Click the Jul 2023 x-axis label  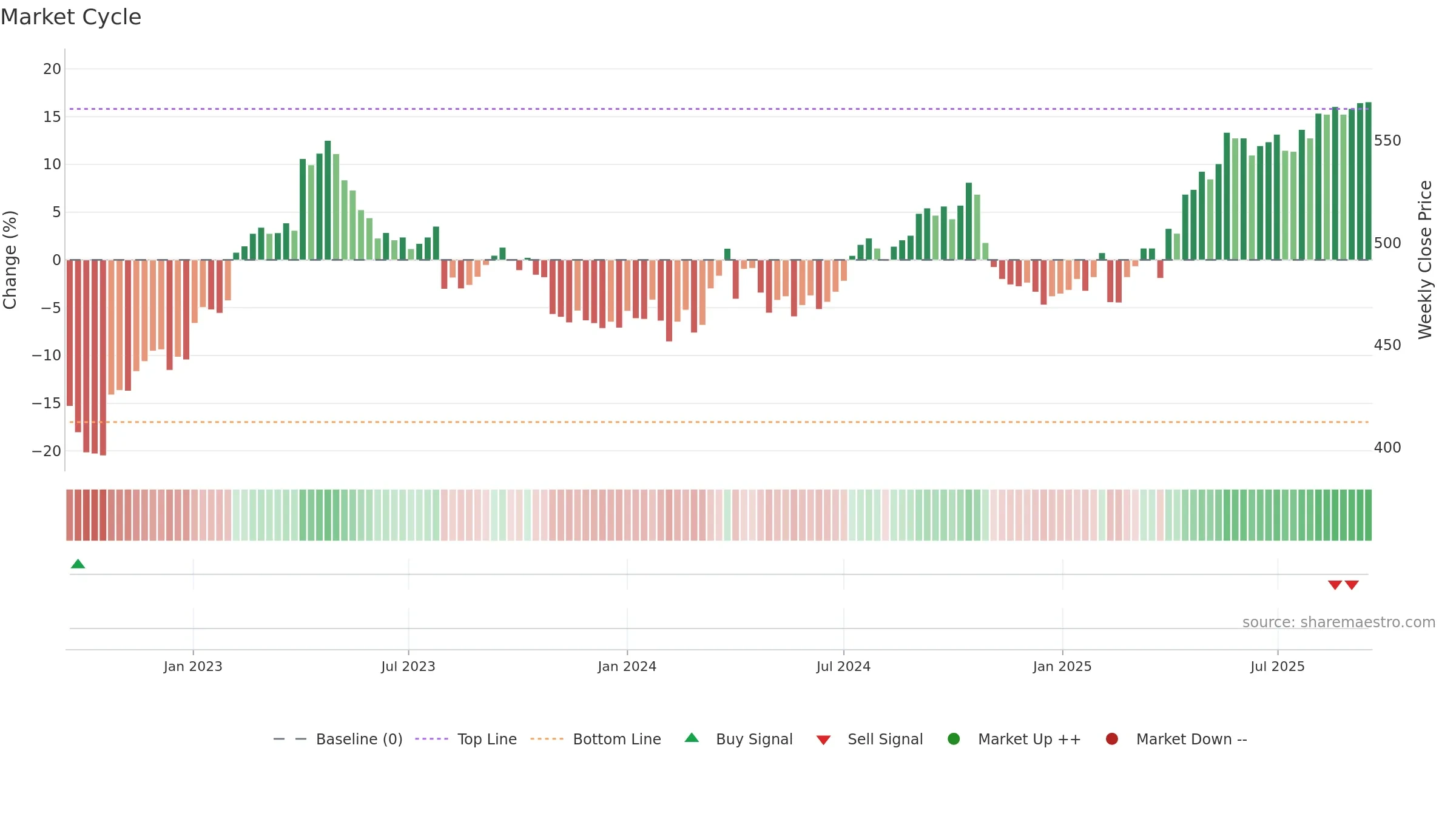click(408, 666)
